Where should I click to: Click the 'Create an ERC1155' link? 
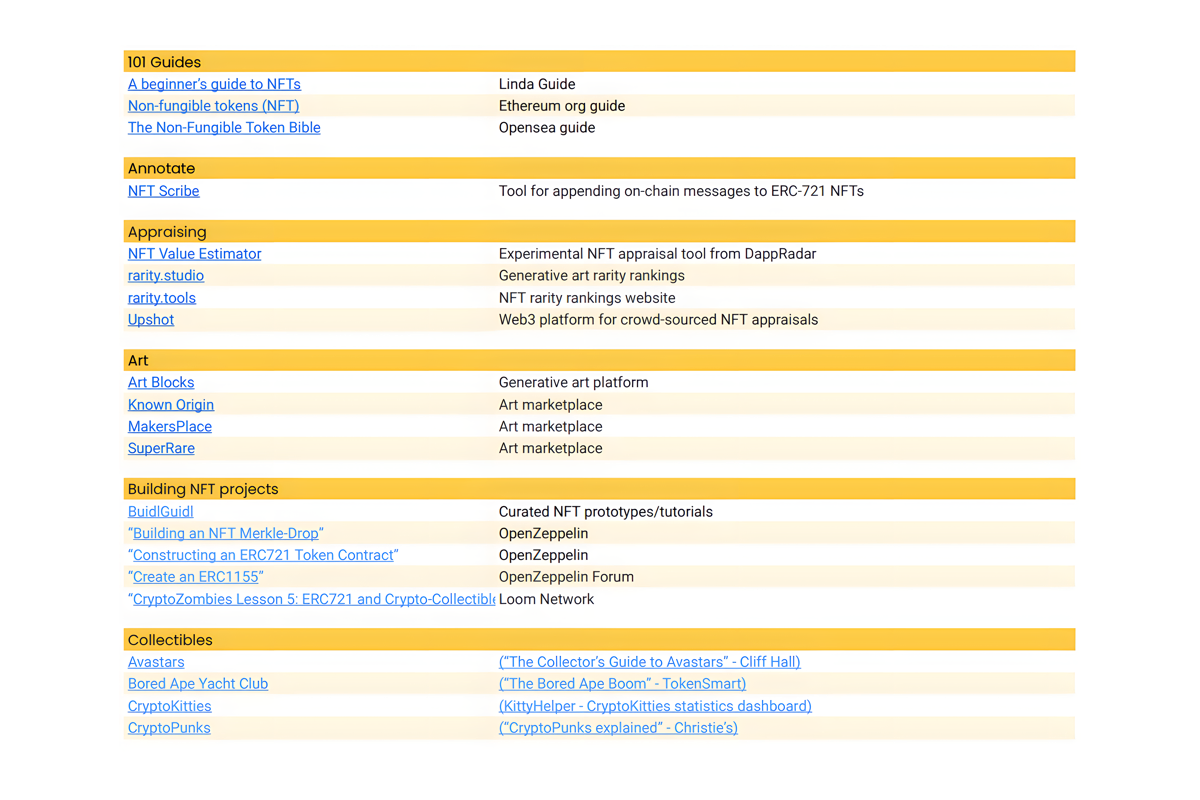tap(197, 577)
